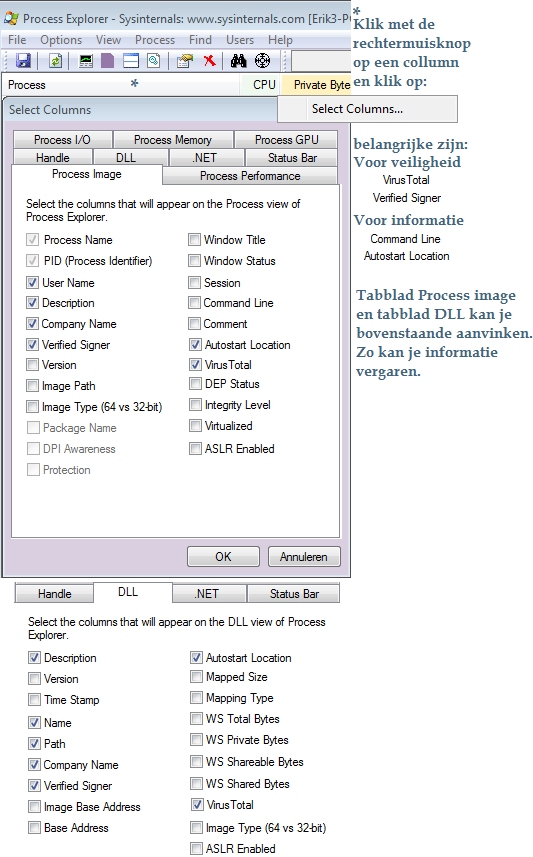Image resolution: width=533 pixels, height=857 pixels.
Task: Select the Process Image tab
Action: click(86, 174)
